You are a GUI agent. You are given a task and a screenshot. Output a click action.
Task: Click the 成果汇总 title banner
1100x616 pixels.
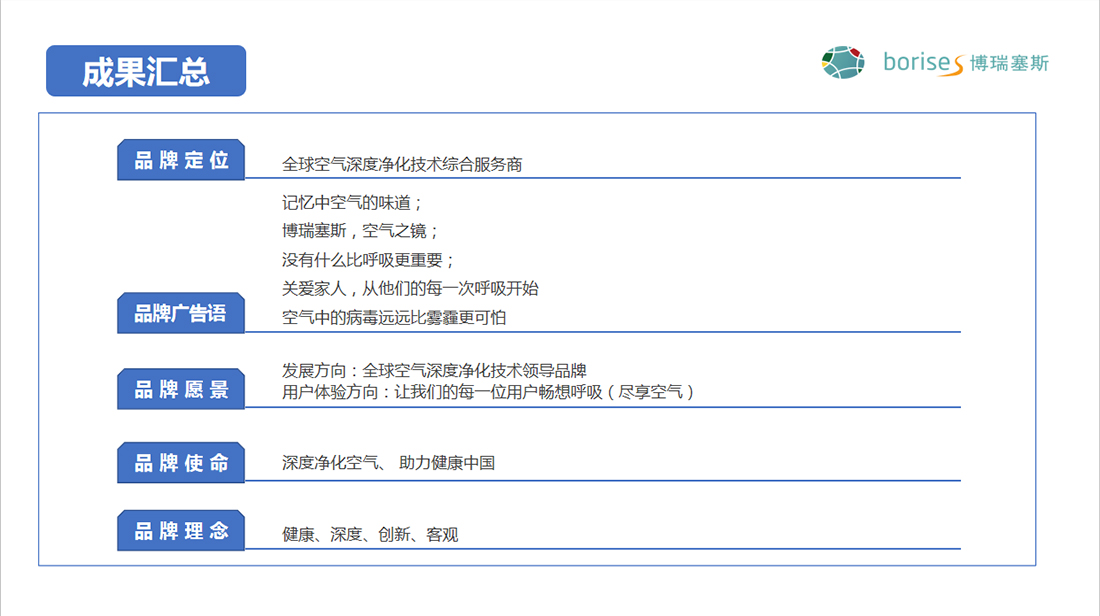pos(146,71)
